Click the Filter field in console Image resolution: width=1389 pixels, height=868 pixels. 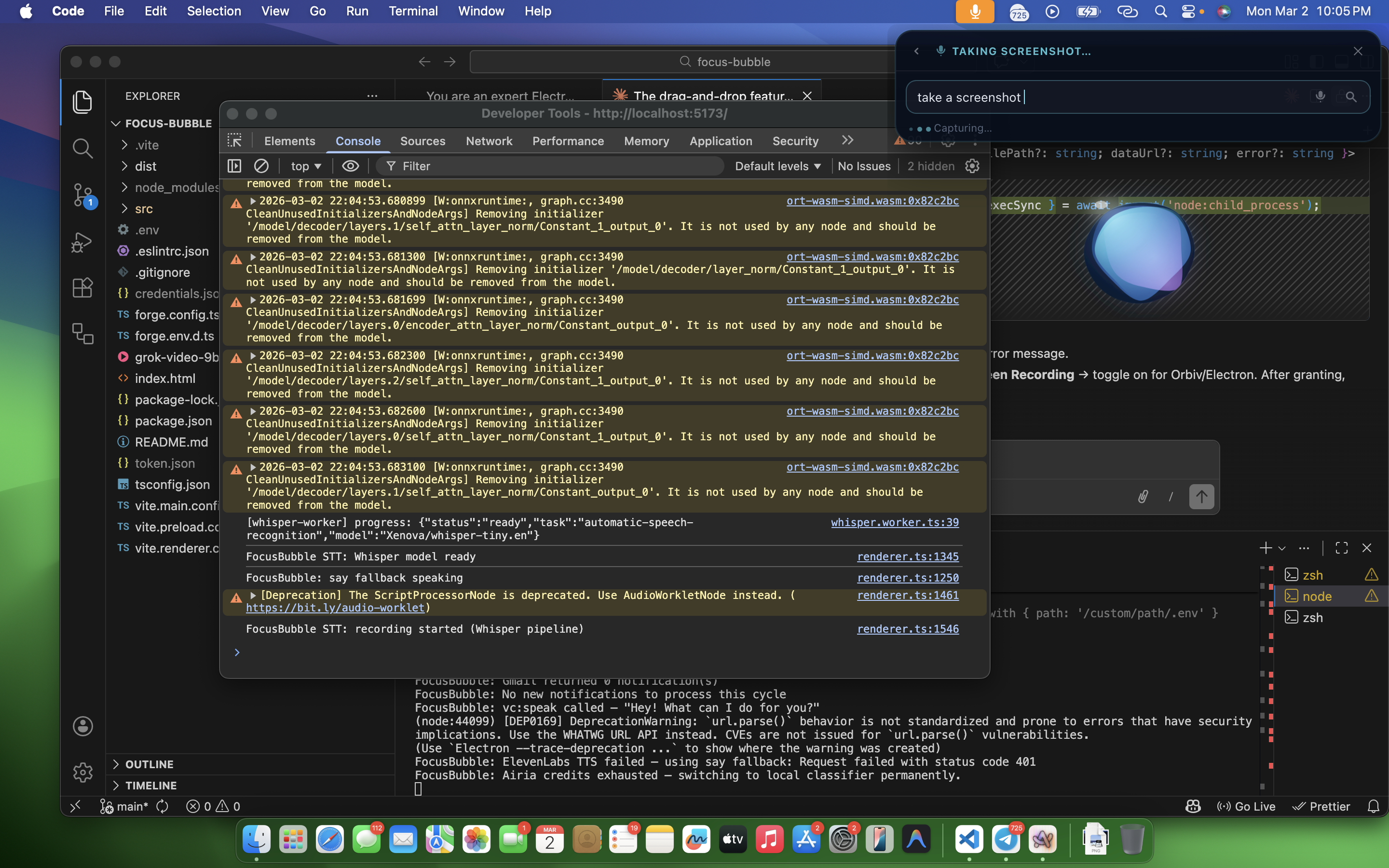(x=551, y=166)
